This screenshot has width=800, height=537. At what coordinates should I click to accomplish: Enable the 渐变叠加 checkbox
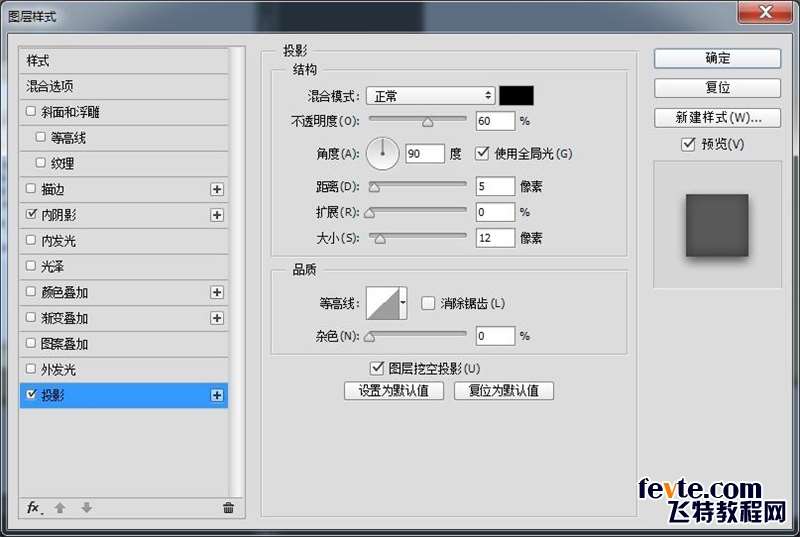pos(31,317)
